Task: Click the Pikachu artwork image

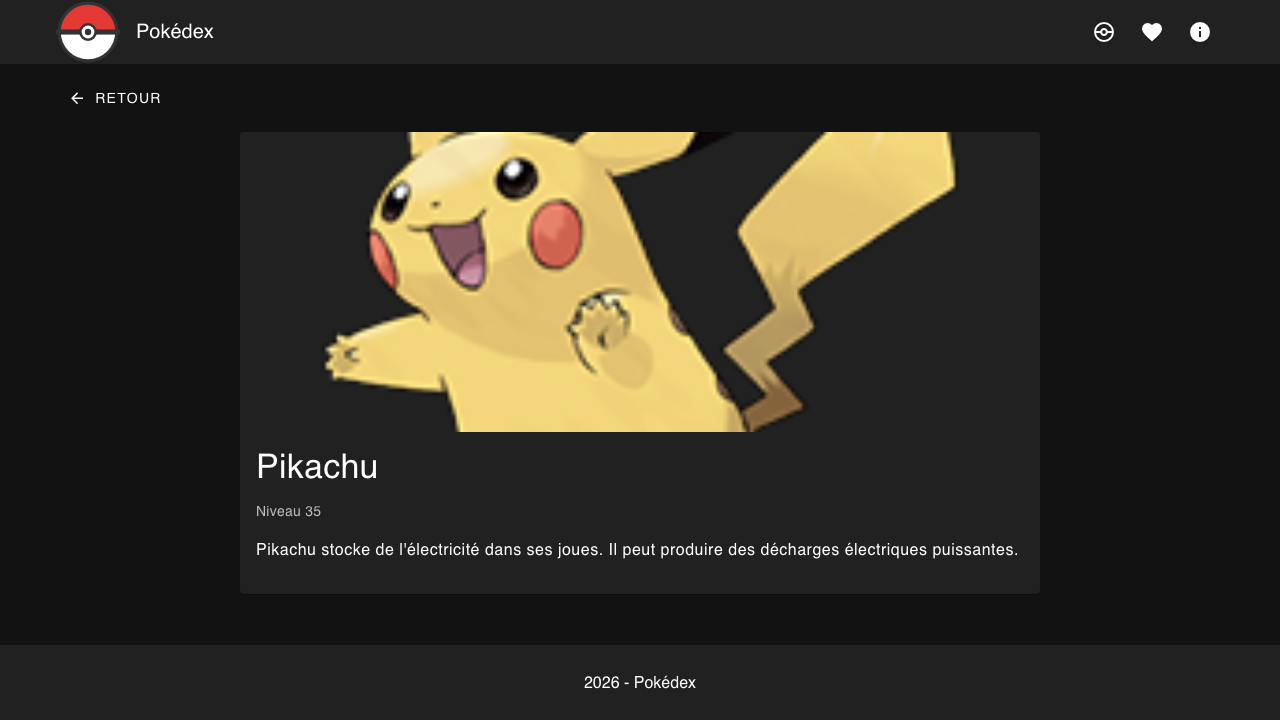Action: (x=640, y=282)
